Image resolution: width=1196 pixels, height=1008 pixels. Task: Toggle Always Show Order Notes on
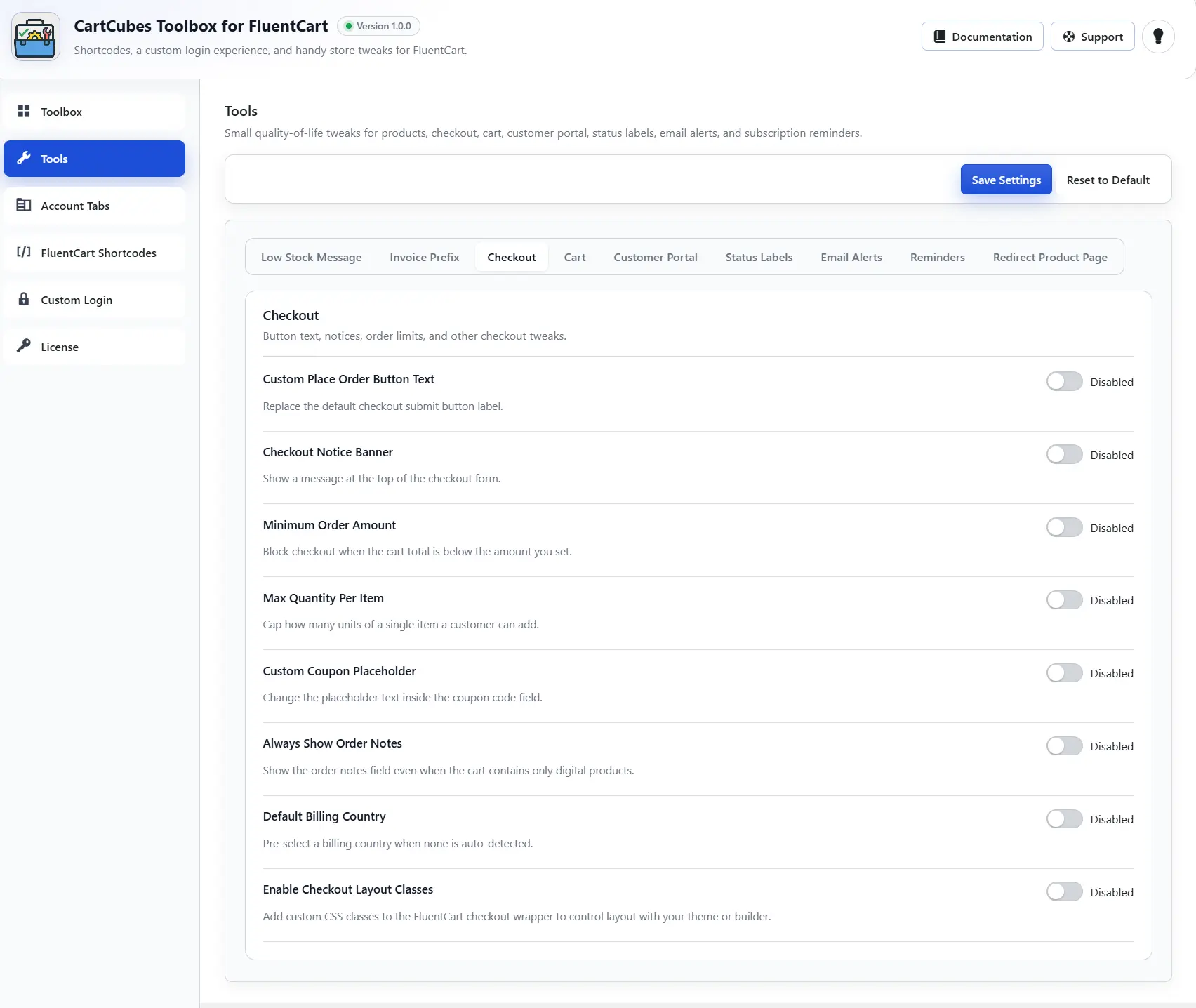point(1064,745)
